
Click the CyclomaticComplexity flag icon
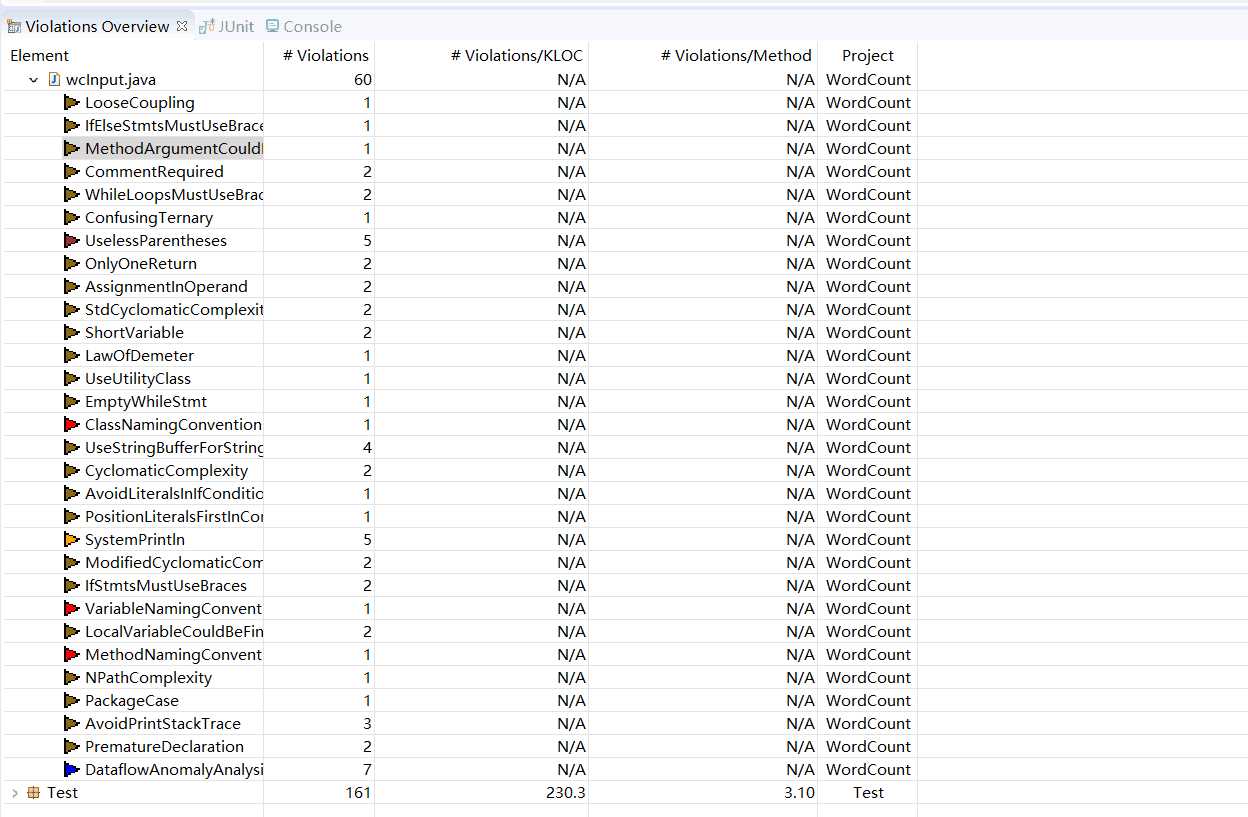(x=71, y=471)
